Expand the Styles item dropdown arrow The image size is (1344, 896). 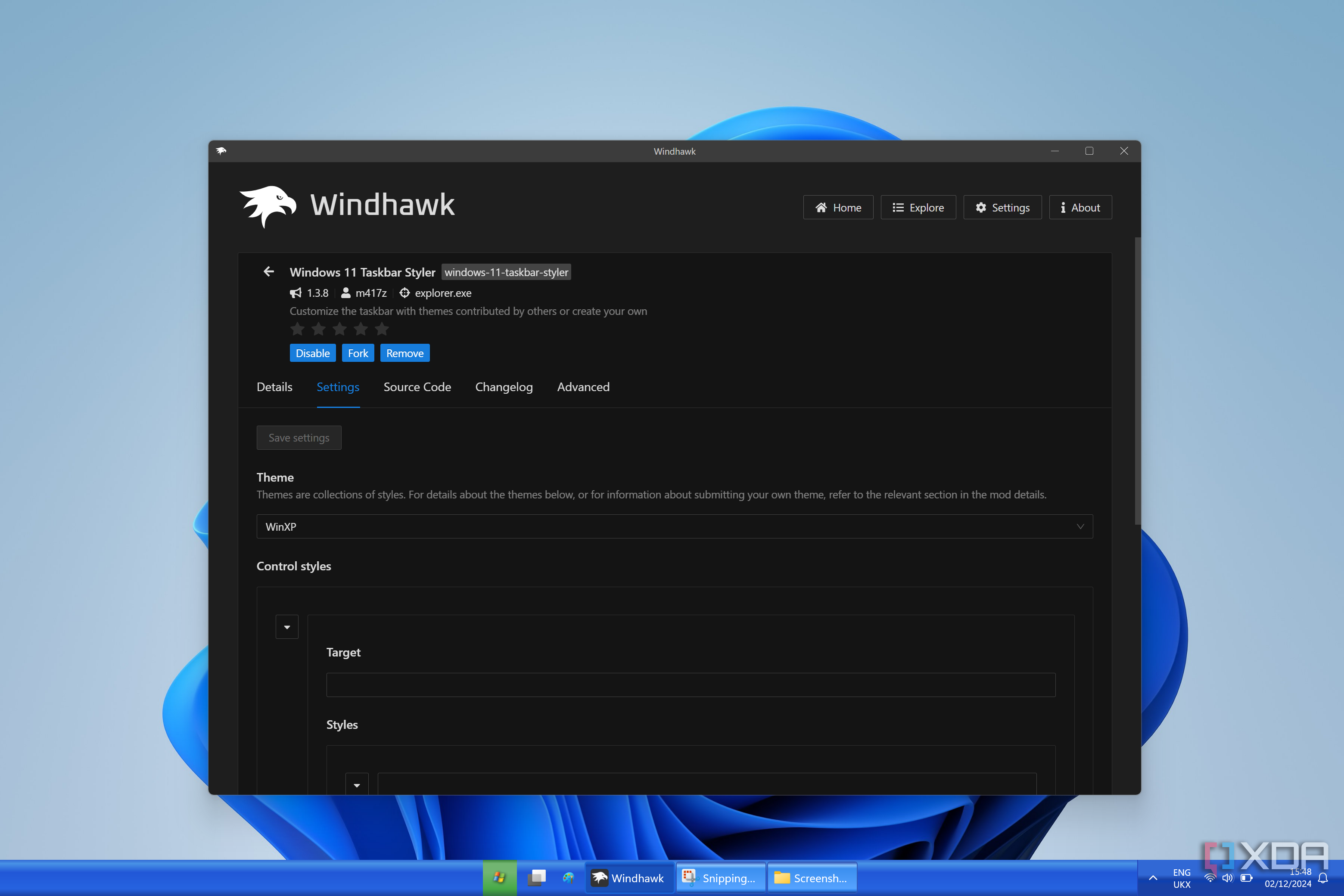tap(357, 784)
